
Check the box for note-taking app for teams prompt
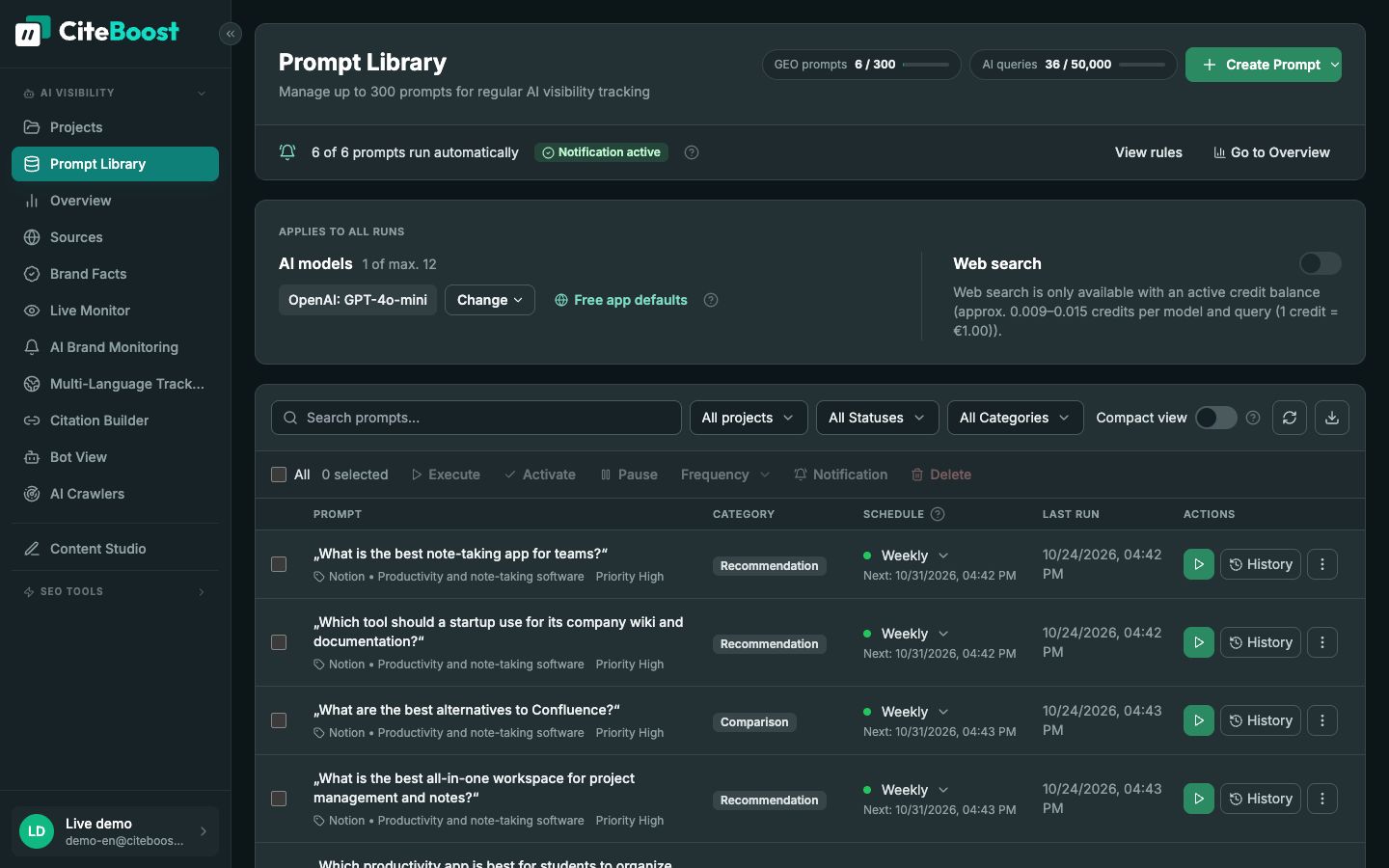coord(279,564)
